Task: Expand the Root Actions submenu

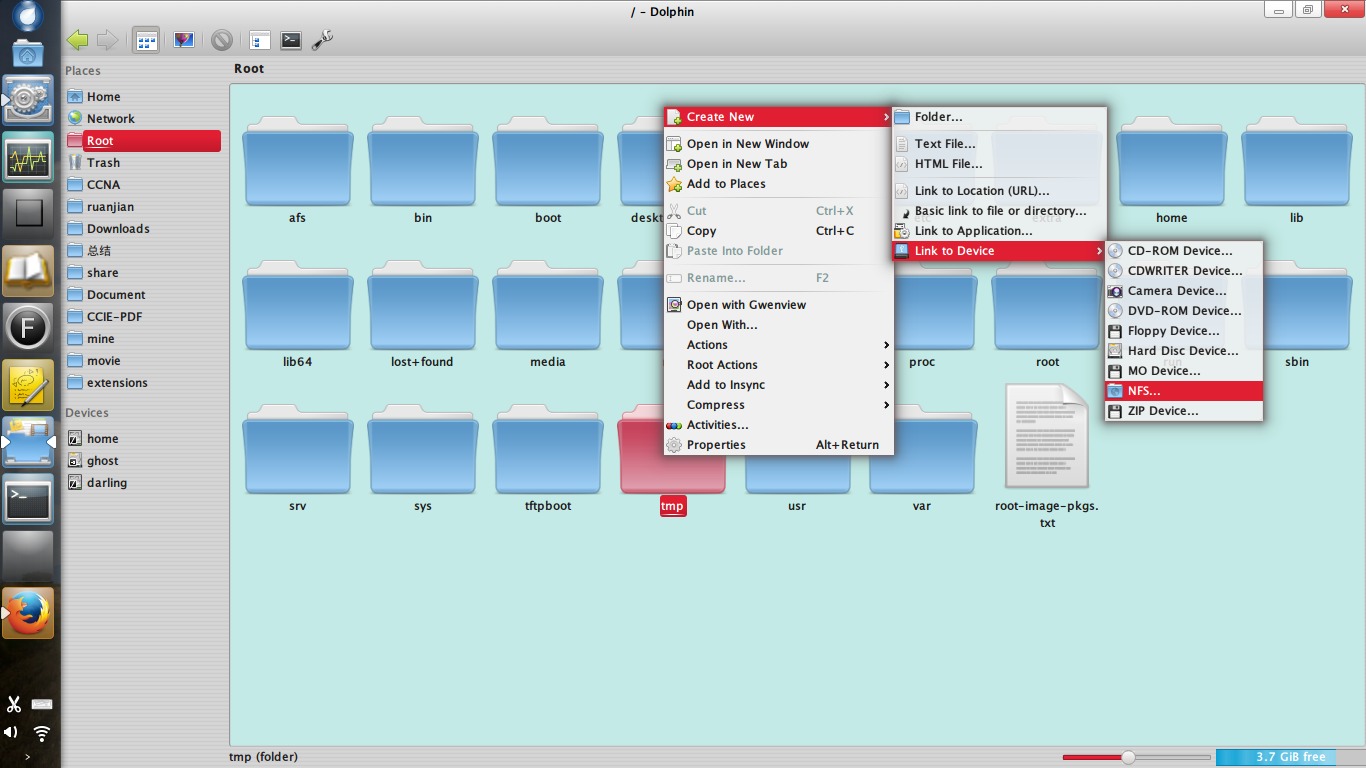Action: (x=778, y=365)
